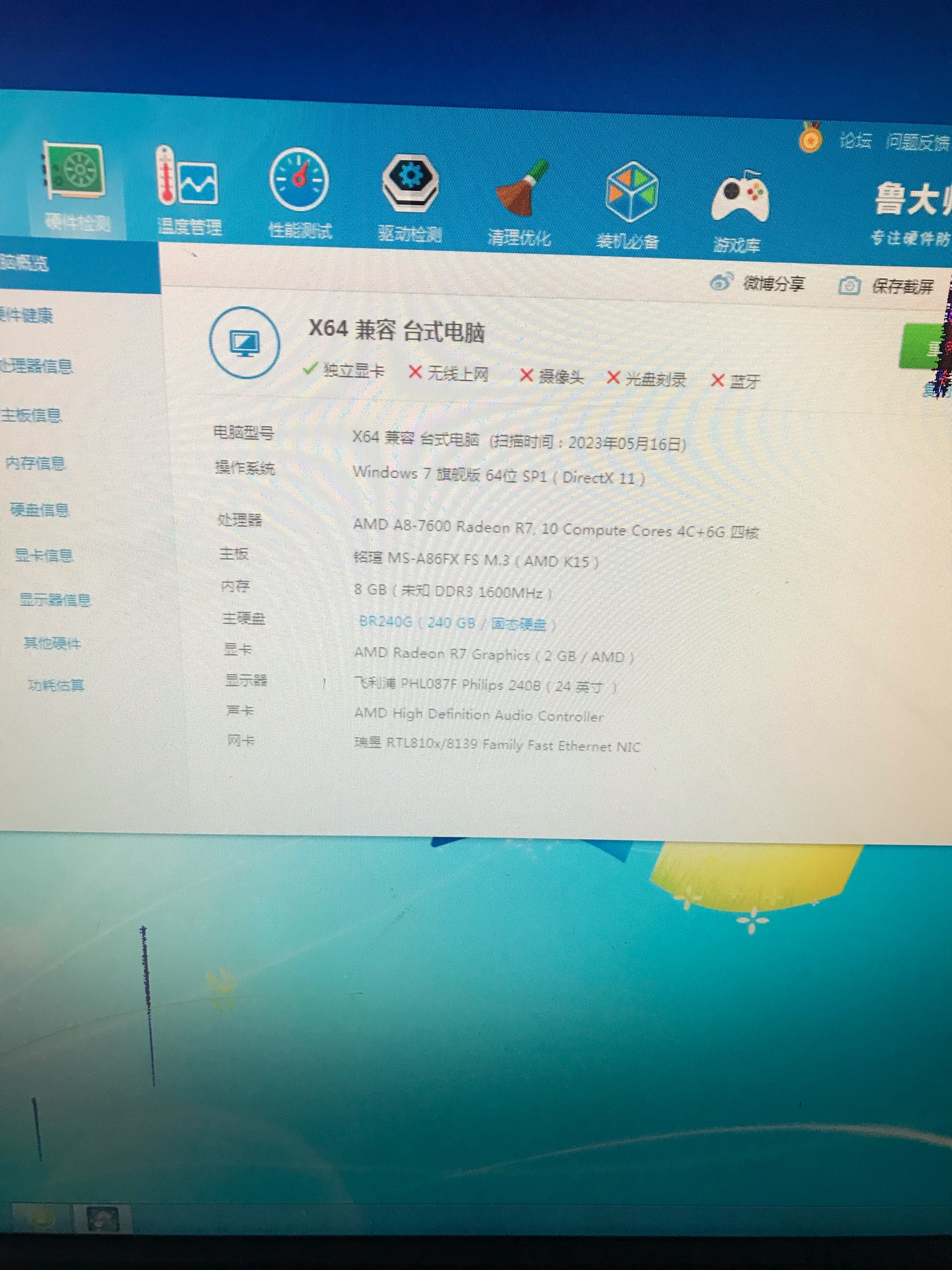Click the 操作系统 label
Image resolution: width=952 pixels, height=1270 pixels.
tap(245, 468)
